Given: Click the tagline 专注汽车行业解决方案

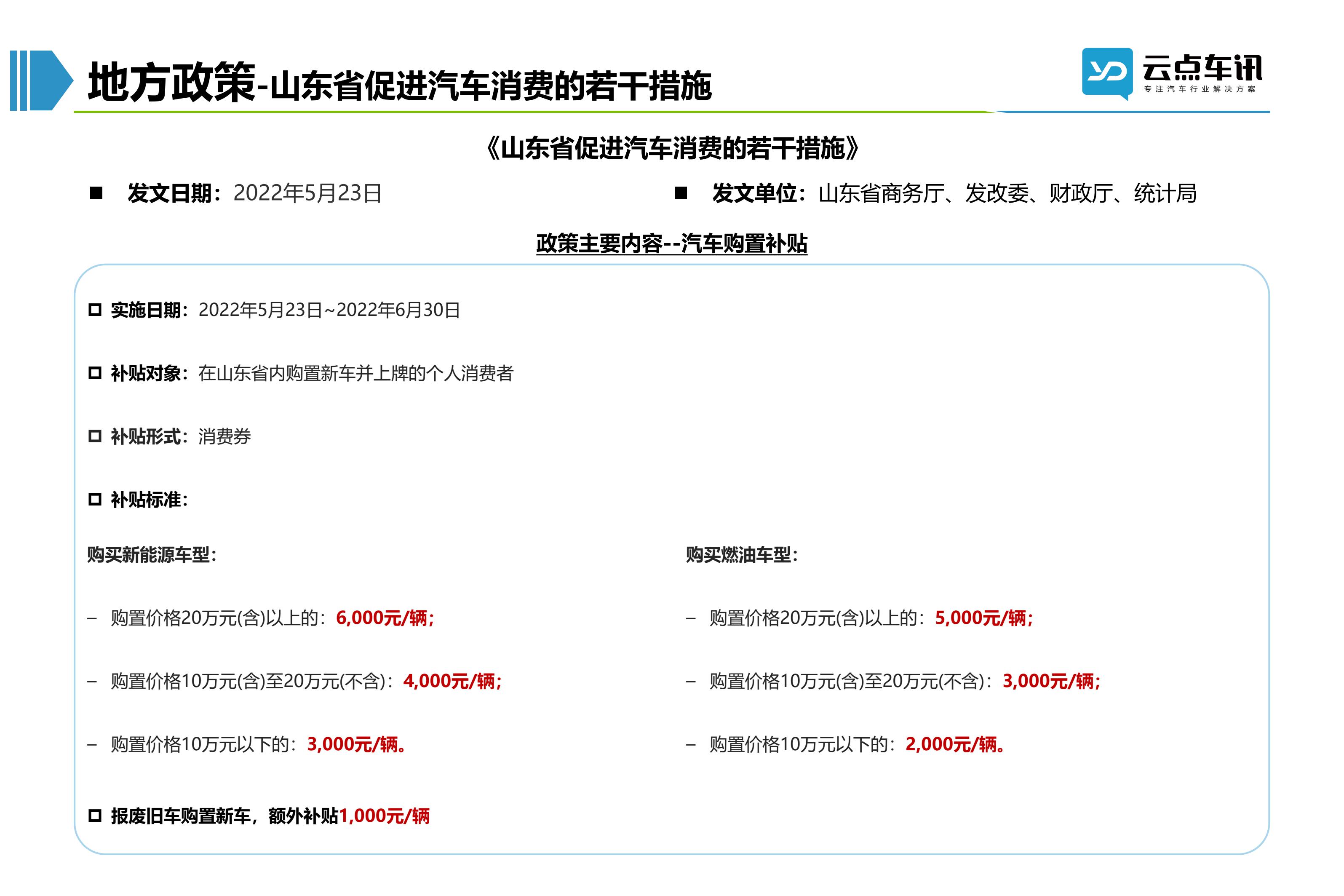Looking at the screenshot, I should point(1200,89).
